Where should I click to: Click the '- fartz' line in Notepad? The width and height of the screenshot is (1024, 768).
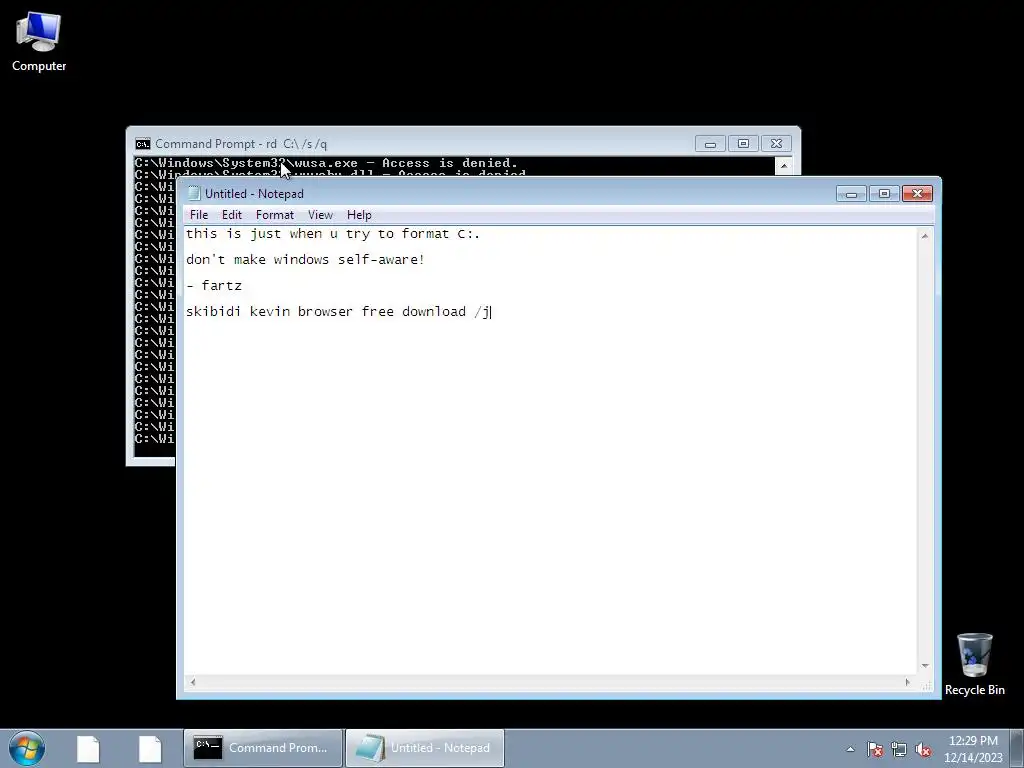pos(214,286)
